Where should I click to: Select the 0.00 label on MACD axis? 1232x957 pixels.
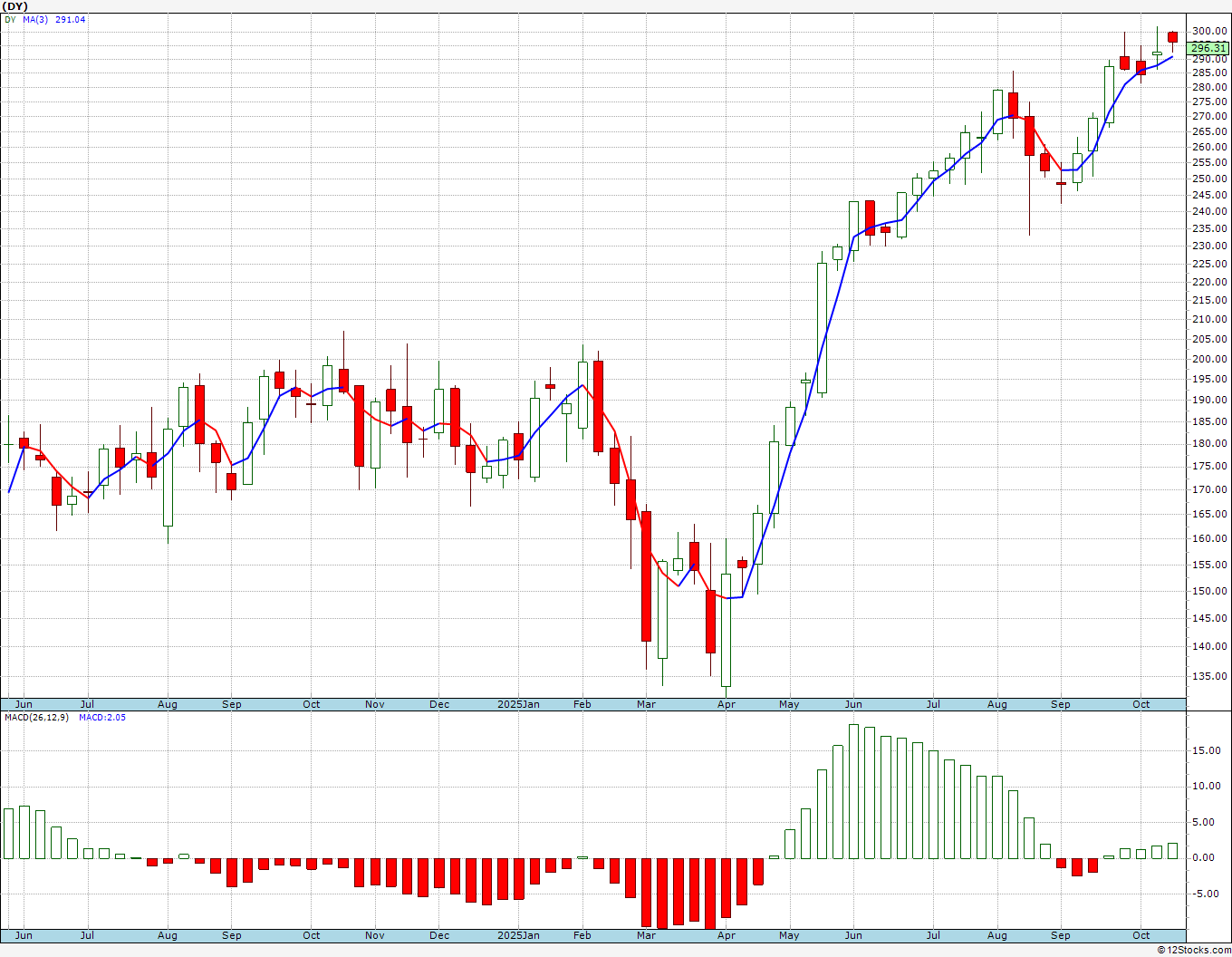click(x=1206, y=857)
